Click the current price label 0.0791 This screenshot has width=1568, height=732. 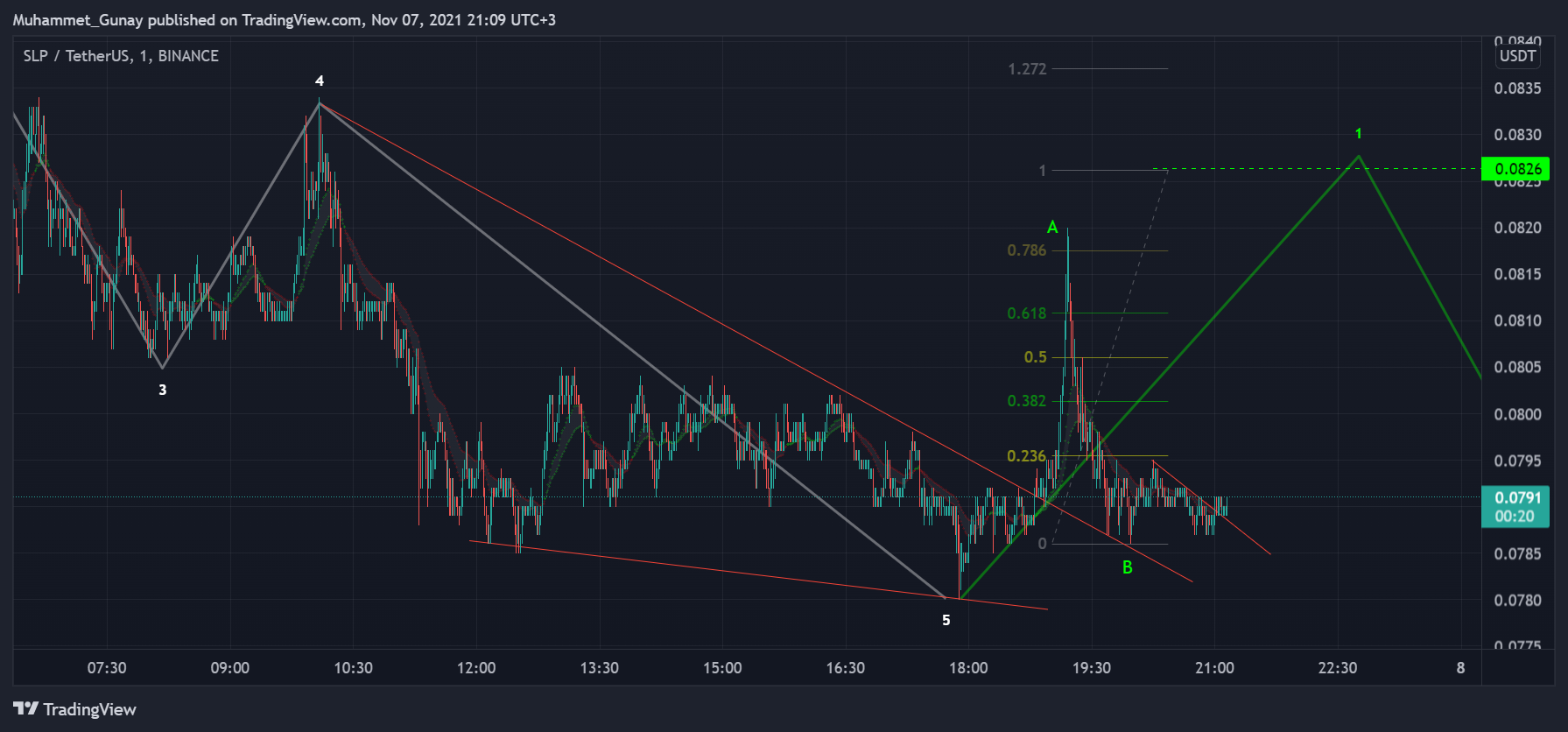[1515, 497]
